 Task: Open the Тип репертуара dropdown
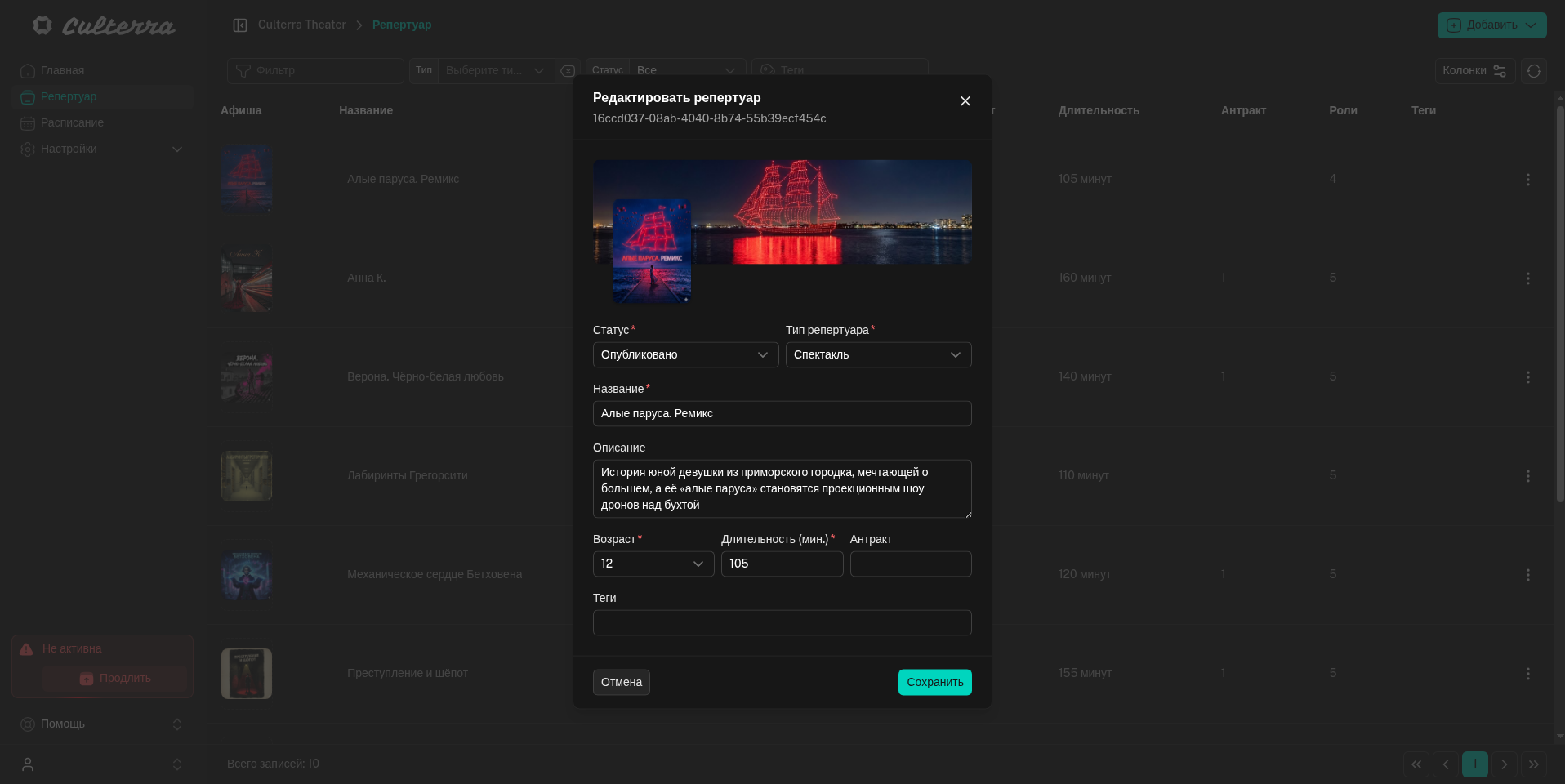[x=877, y=355]
